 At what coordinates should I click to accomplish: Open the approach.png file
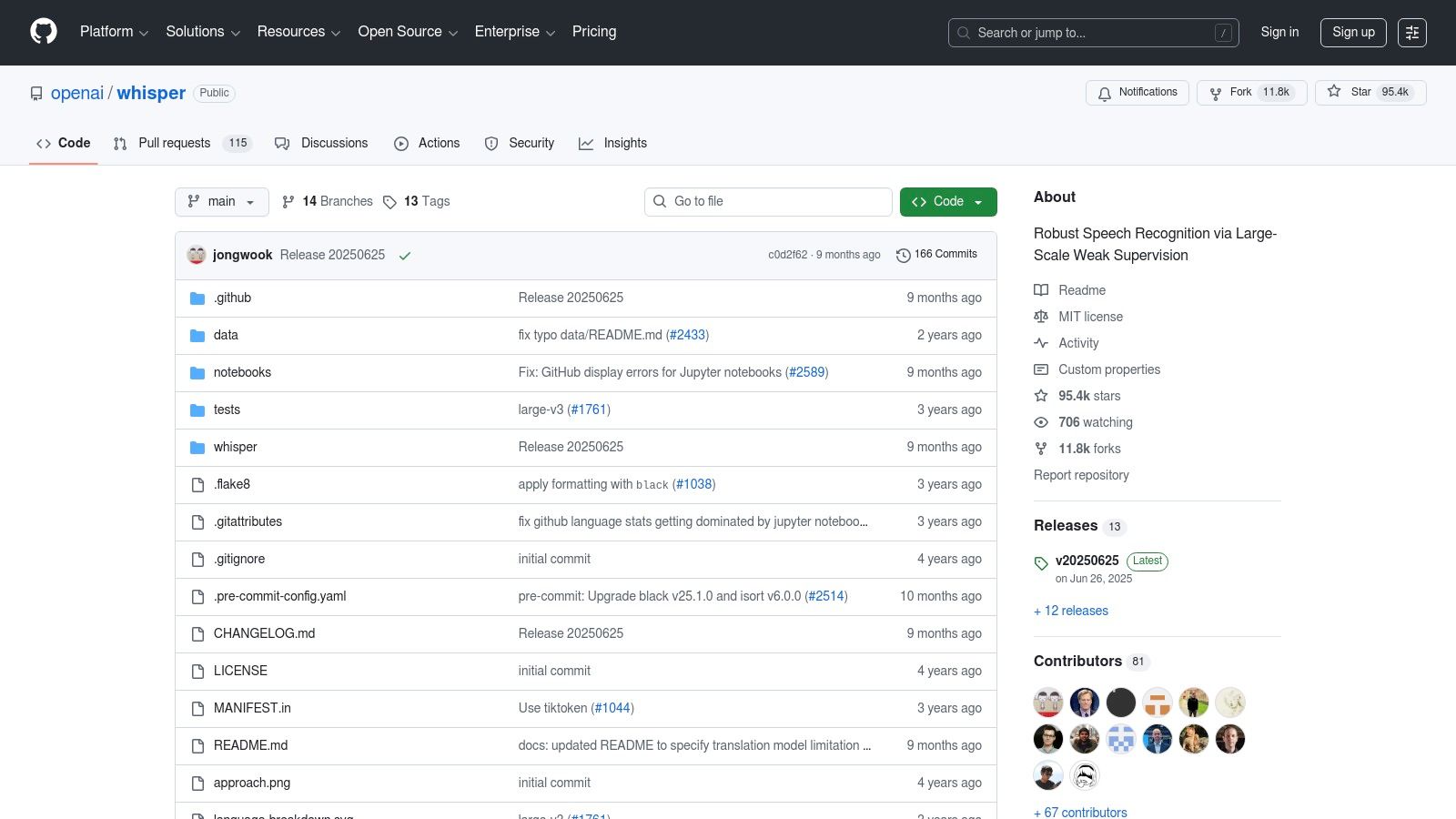click(x=252, y=783)
